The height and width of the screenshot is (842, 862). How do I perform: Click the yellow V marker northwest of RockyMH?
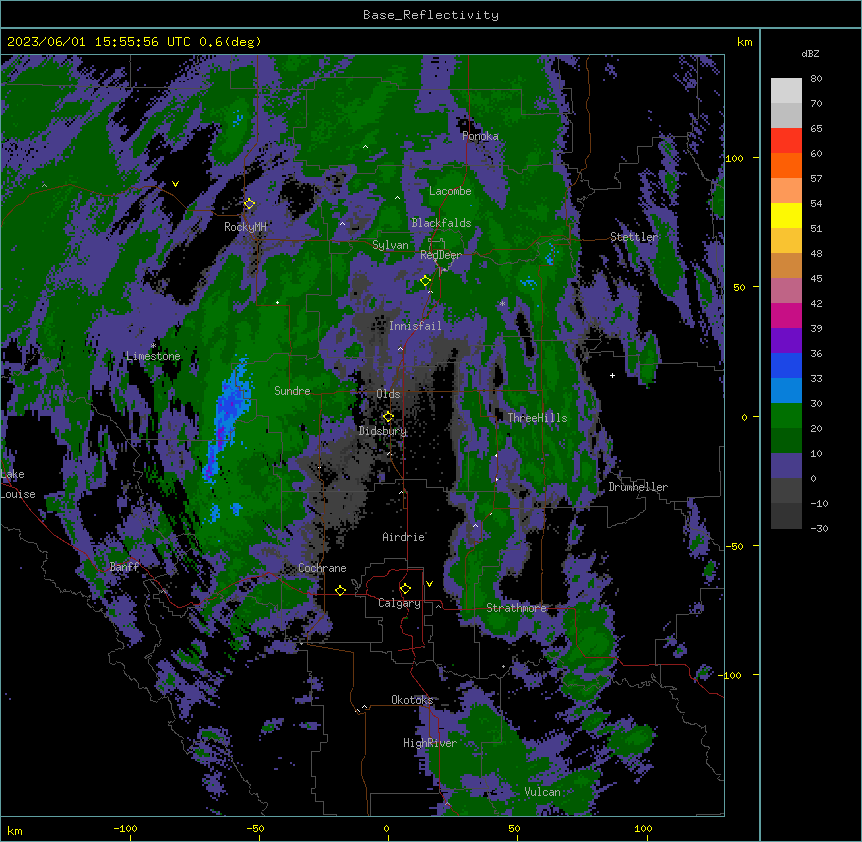click(175, 184)
